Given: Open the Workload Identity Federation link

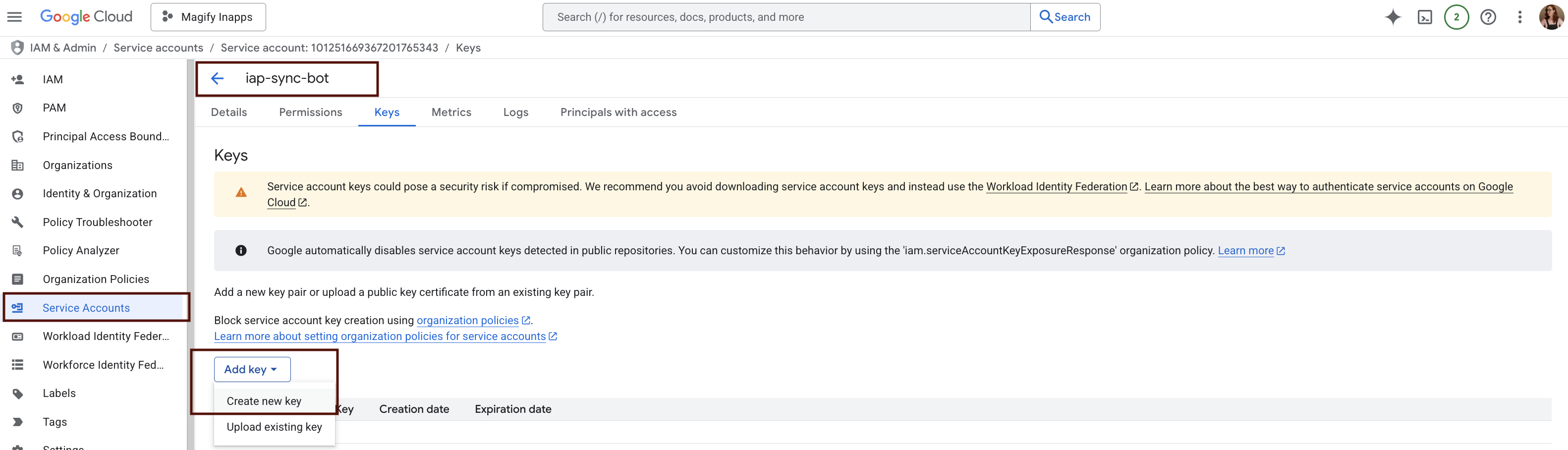Looking at the screenshot, I should 1056,186.
